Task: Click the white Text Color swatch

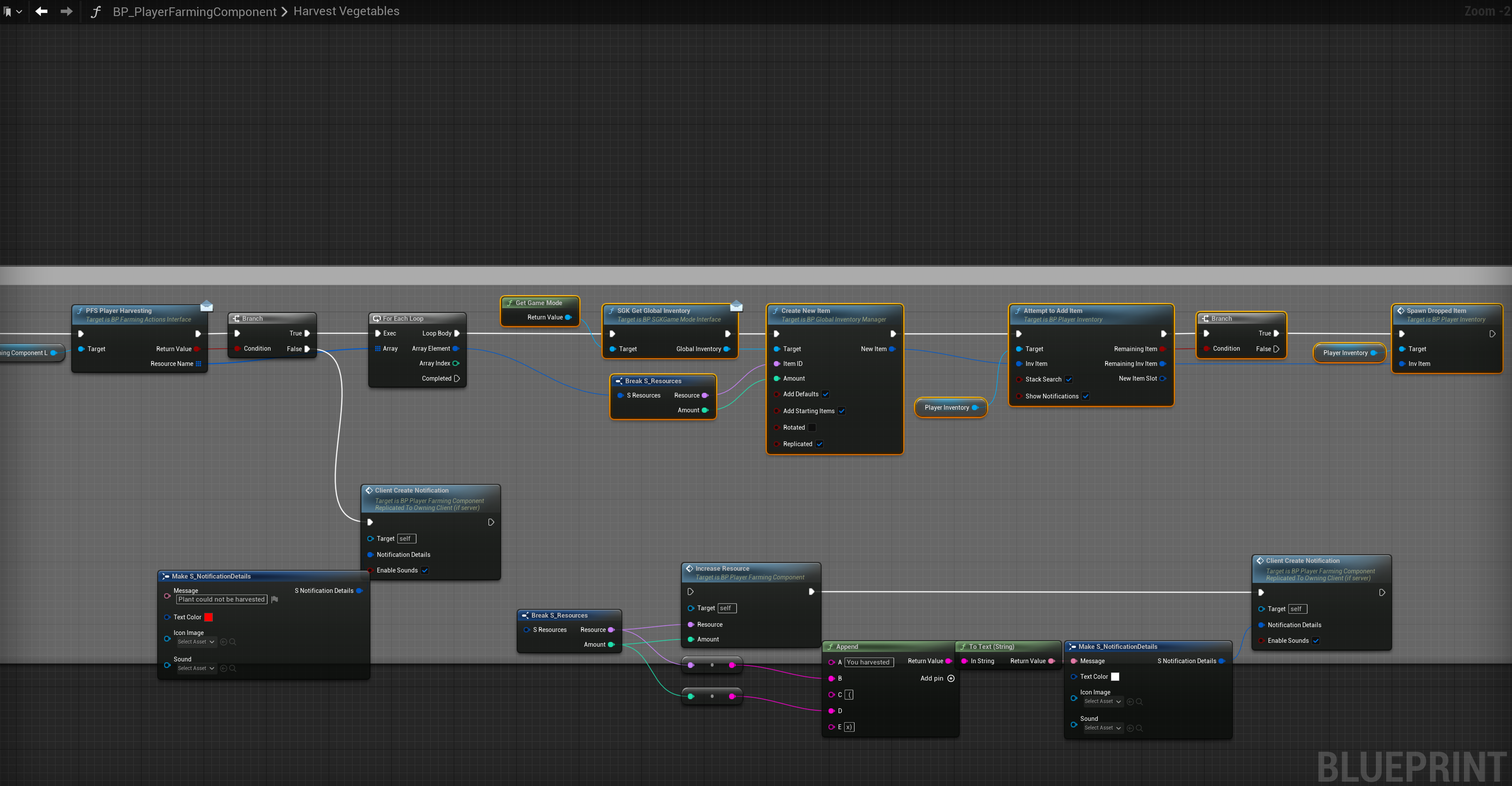Action: pyautogui.click(x=1115, y=677)
